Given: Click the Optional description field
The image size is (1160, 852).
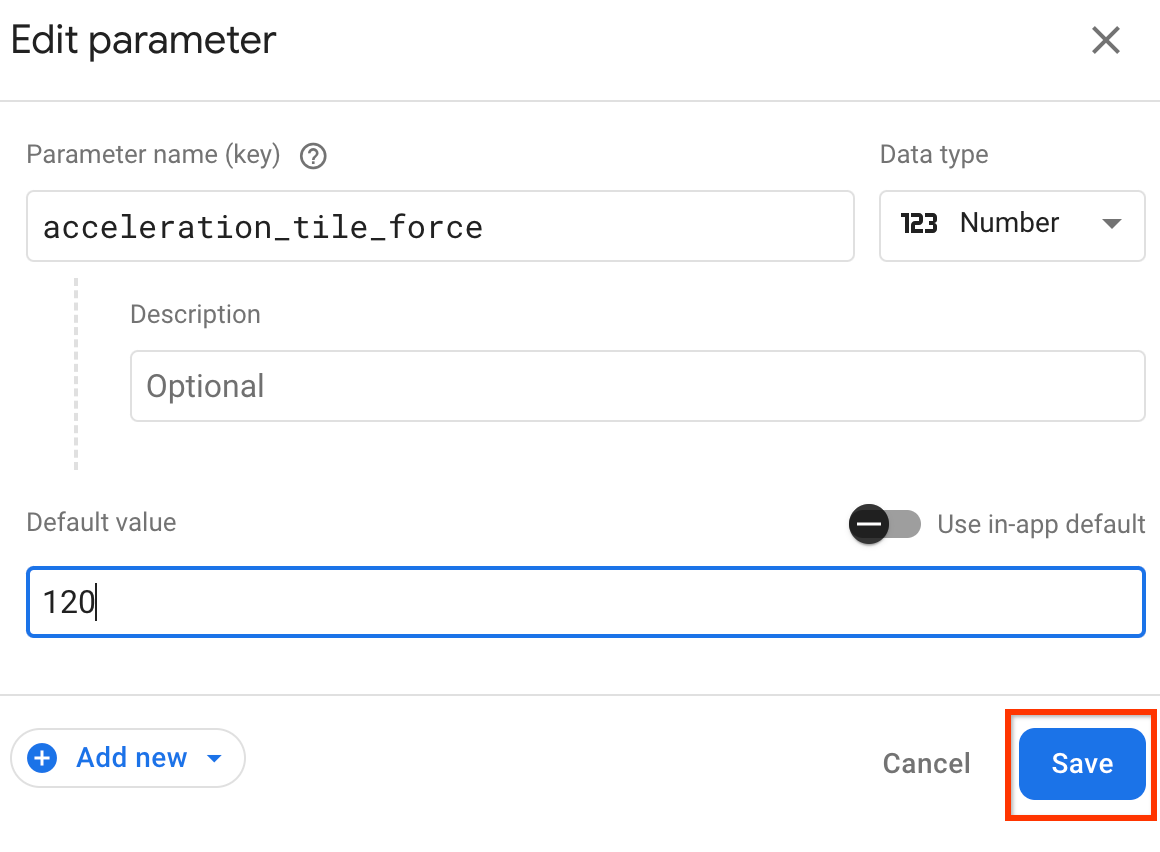Looking at the screenshot, I should 637,386.
